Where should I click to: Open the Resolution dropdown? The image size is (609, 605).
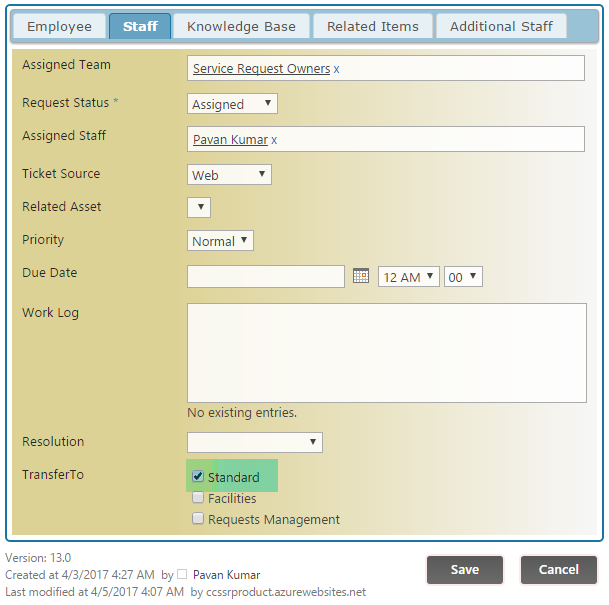click(x=255, y=442)
